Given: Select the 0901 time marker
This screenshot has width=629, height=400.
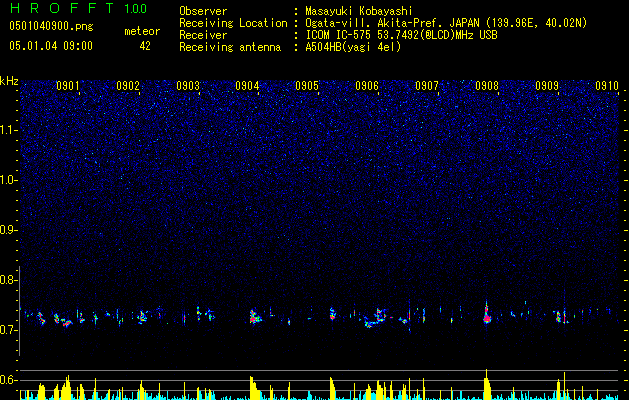Looking at the screenshot, I should [68, 86].
